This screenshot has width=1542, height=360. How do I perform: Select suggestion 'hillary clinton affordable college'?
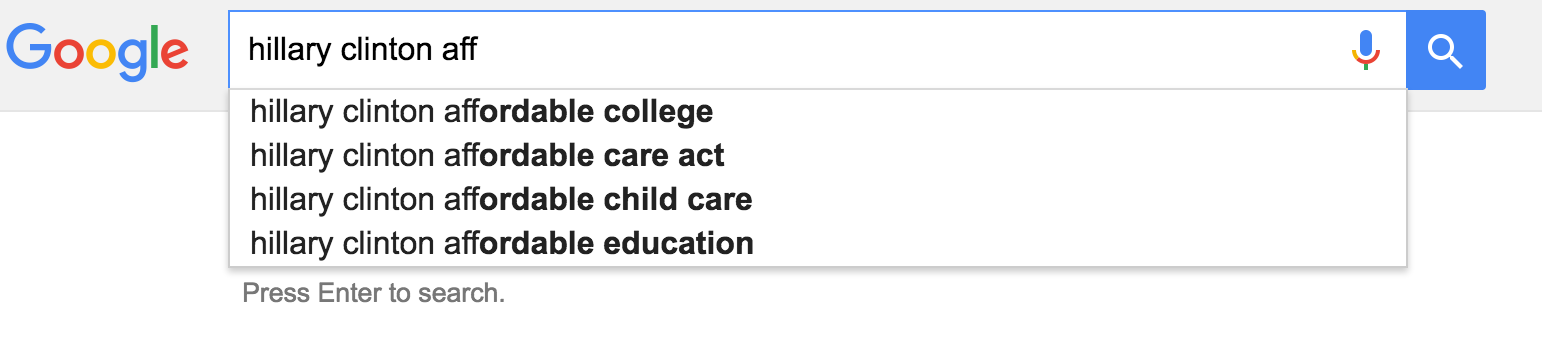click(818, 111)
